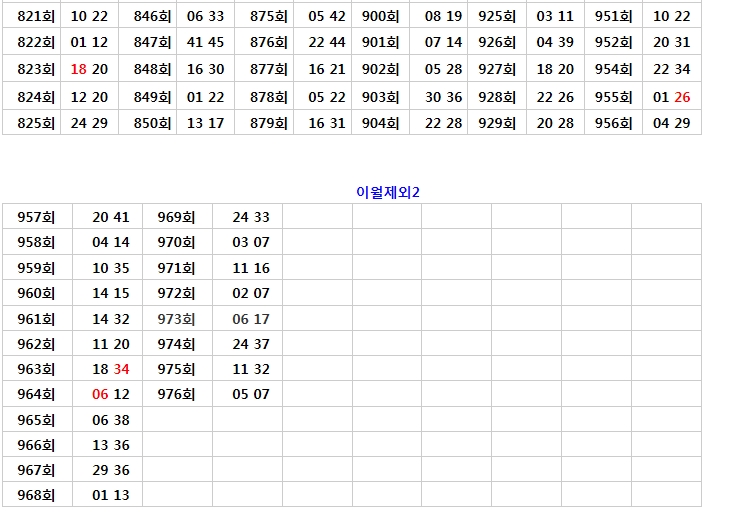Select the 821회 cell
The height and width of the screenshot is (528, 731).
pos(36,17)
